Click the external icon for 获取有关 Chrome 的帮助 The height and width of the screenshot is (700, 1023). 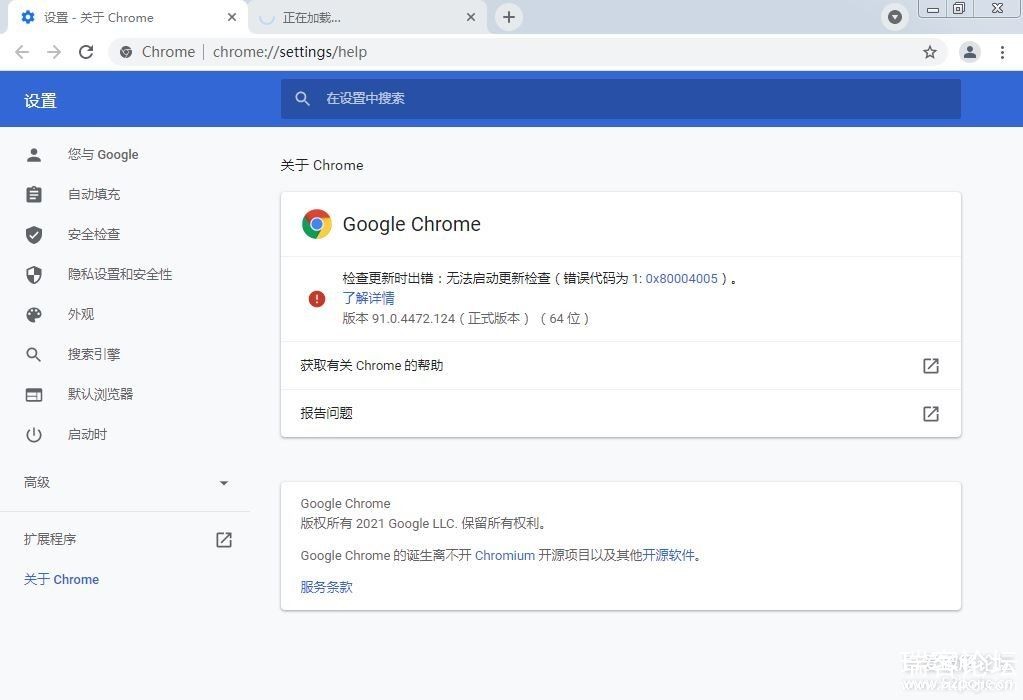(931, 365)
